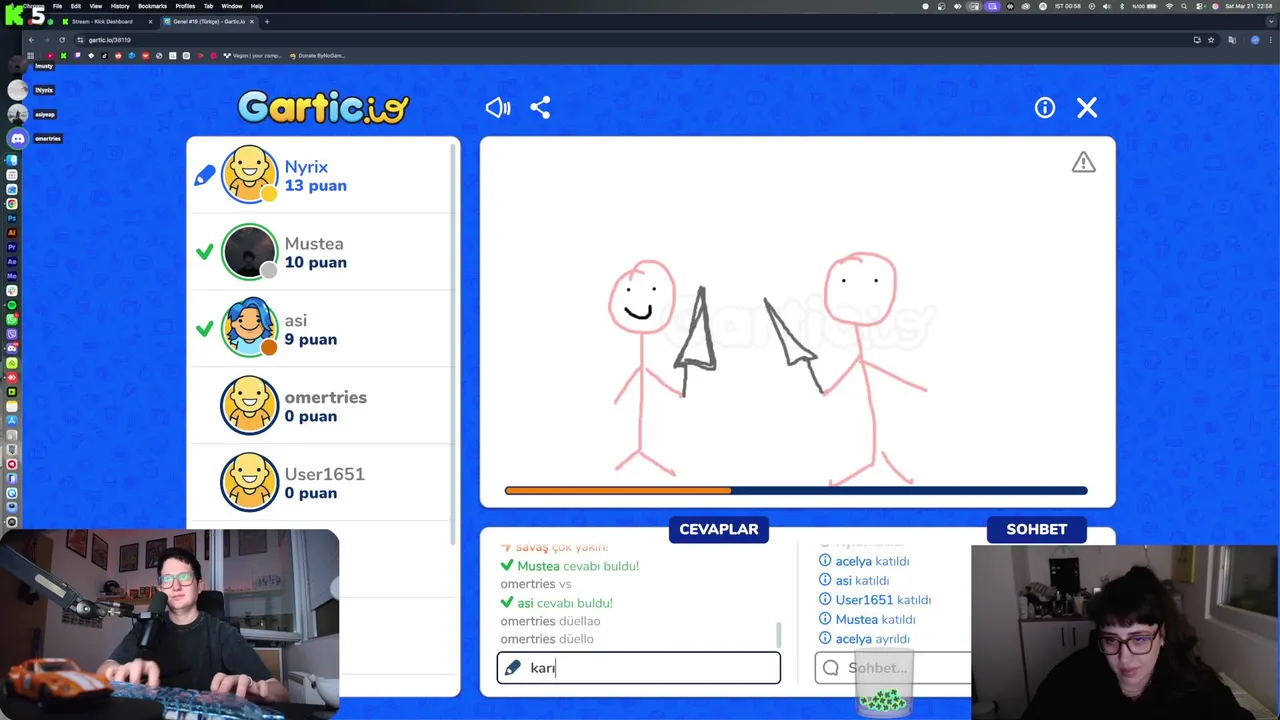Click the SOHBET tab label
This screenshot has height=720, width=1280.
[1037, 529]
